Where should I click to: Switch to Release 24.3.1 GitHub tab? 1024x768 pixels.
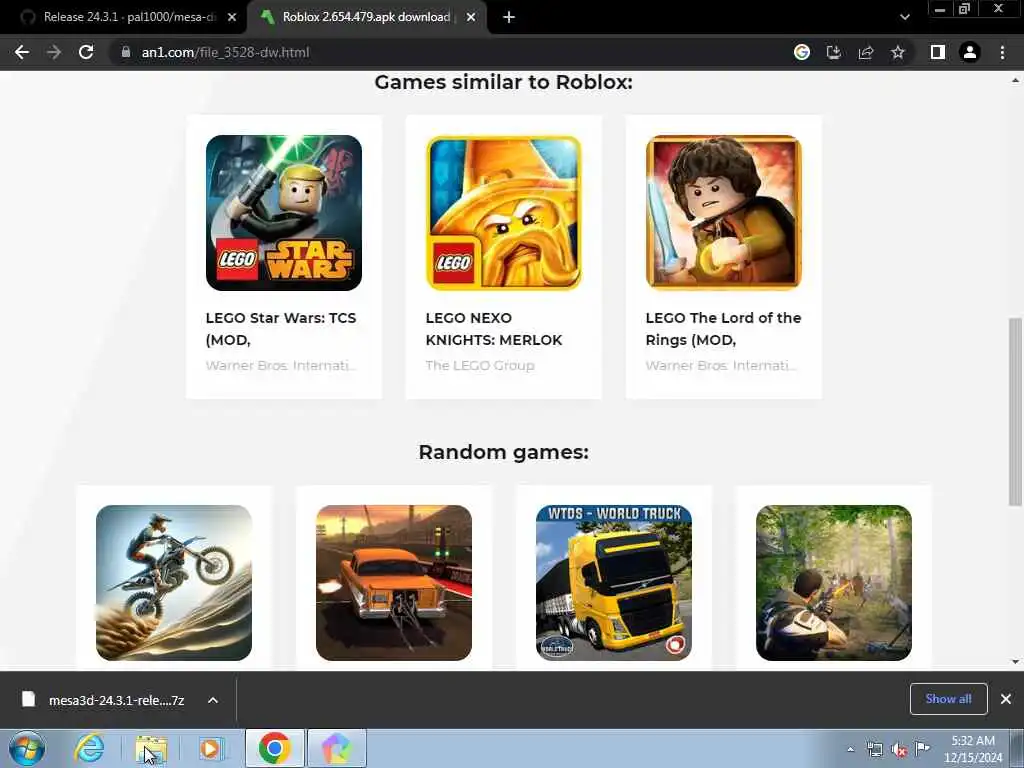point(129,17)
